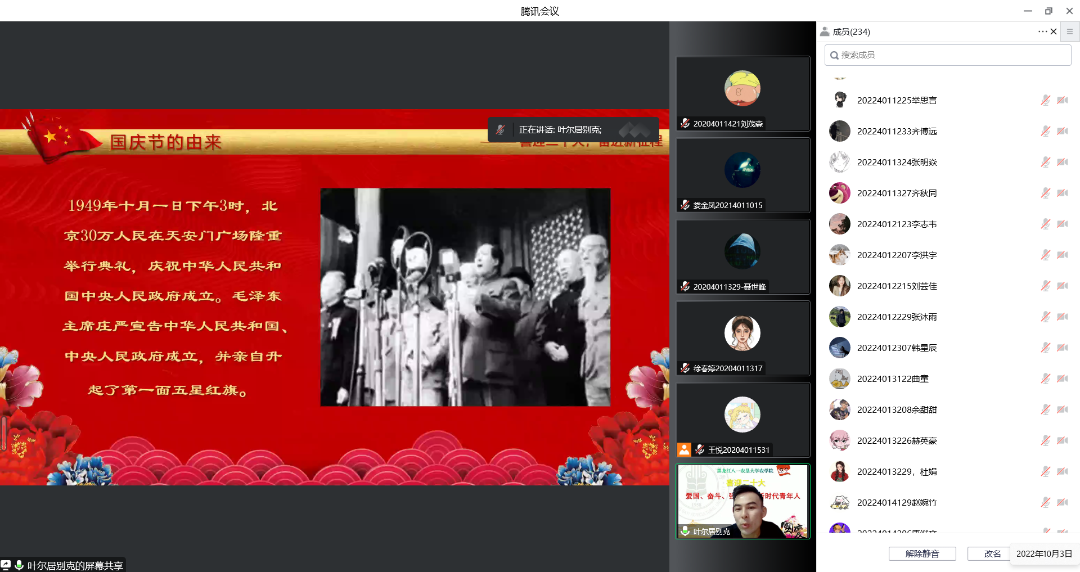Select the video tile of 姜金凤20214011015

tap(743, 175)
